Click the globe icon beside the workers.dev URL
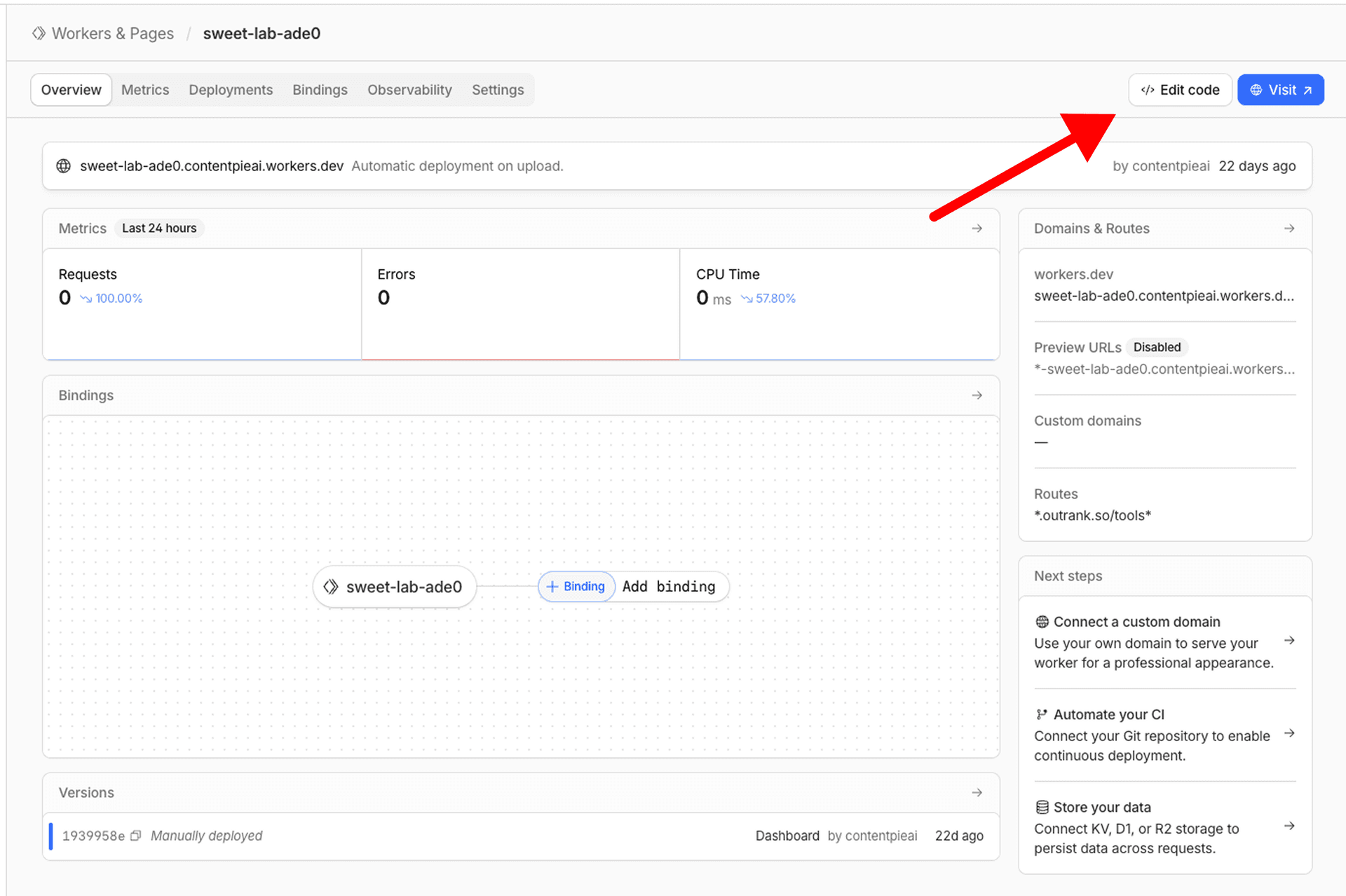The width and height of the screenshot is (1346, 896). [x=63, y=166]
